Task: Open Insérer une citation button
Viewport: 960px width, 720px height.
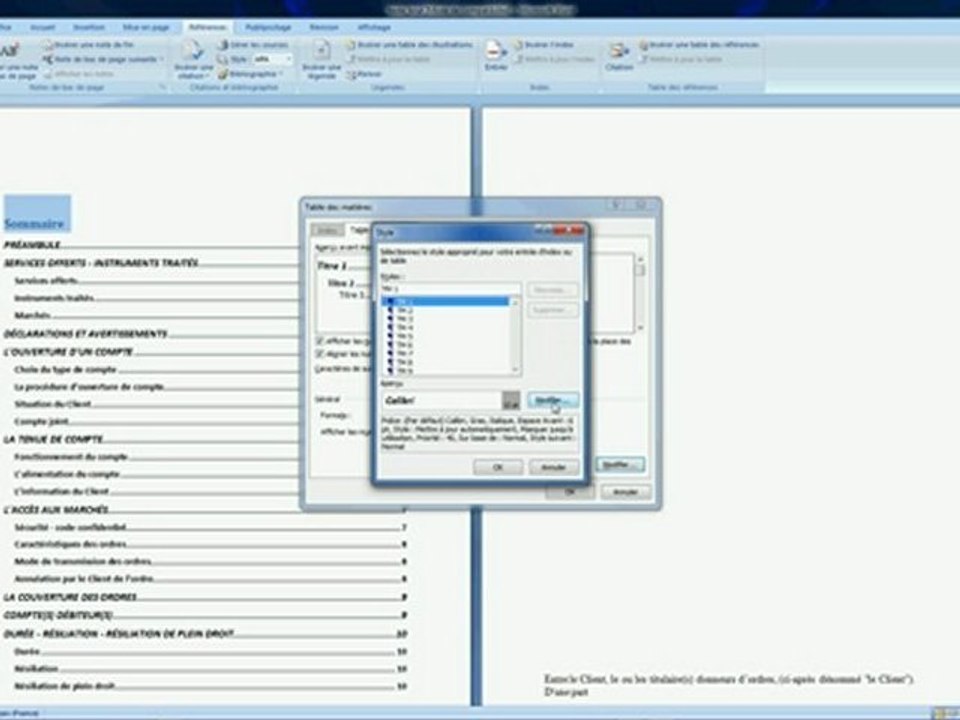Action: tap(193, 59)
